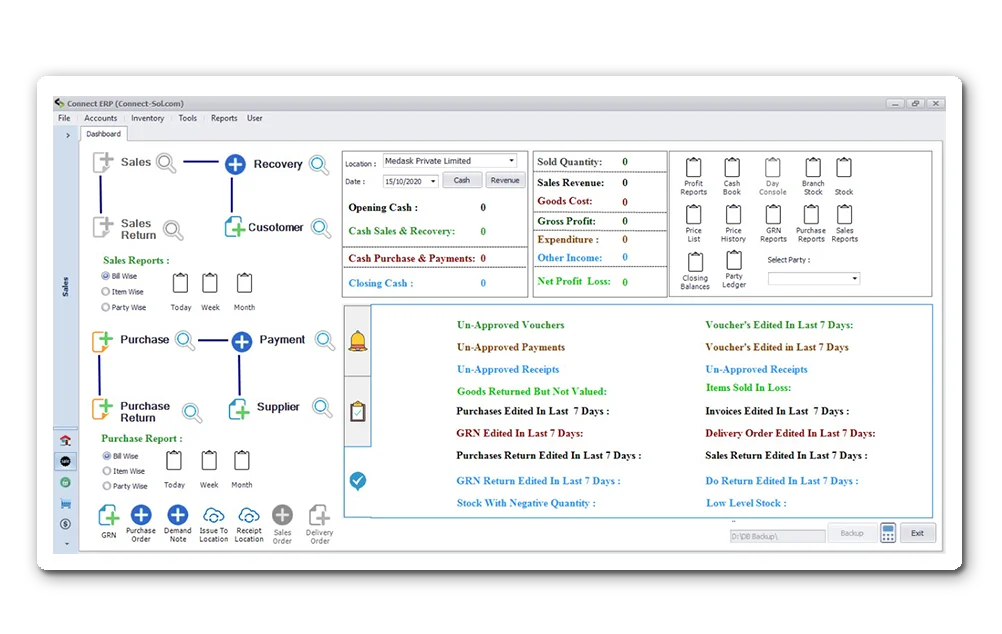The height and width of the screenshot is (634, 1002).
Task: Open the User menu
Action: tap(255, 118)
